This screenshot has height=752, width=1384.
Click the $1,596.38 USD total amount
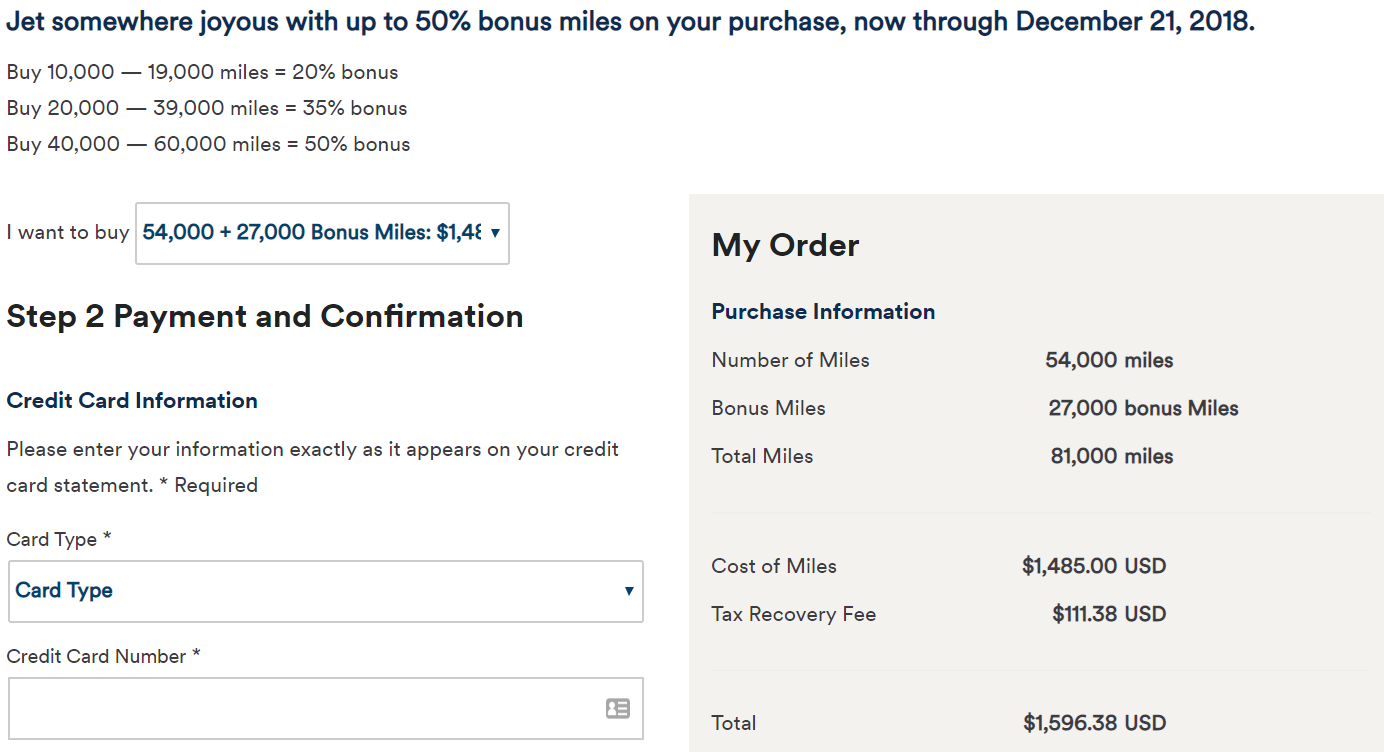point(1094,723)
